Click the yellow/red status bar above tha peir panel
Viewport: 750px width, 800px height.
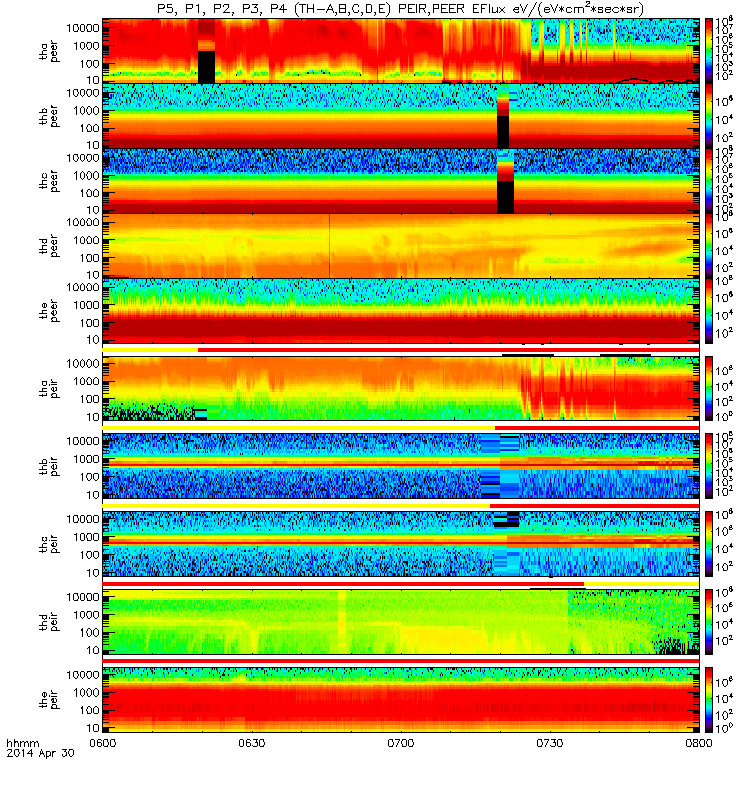click(401, 350)
